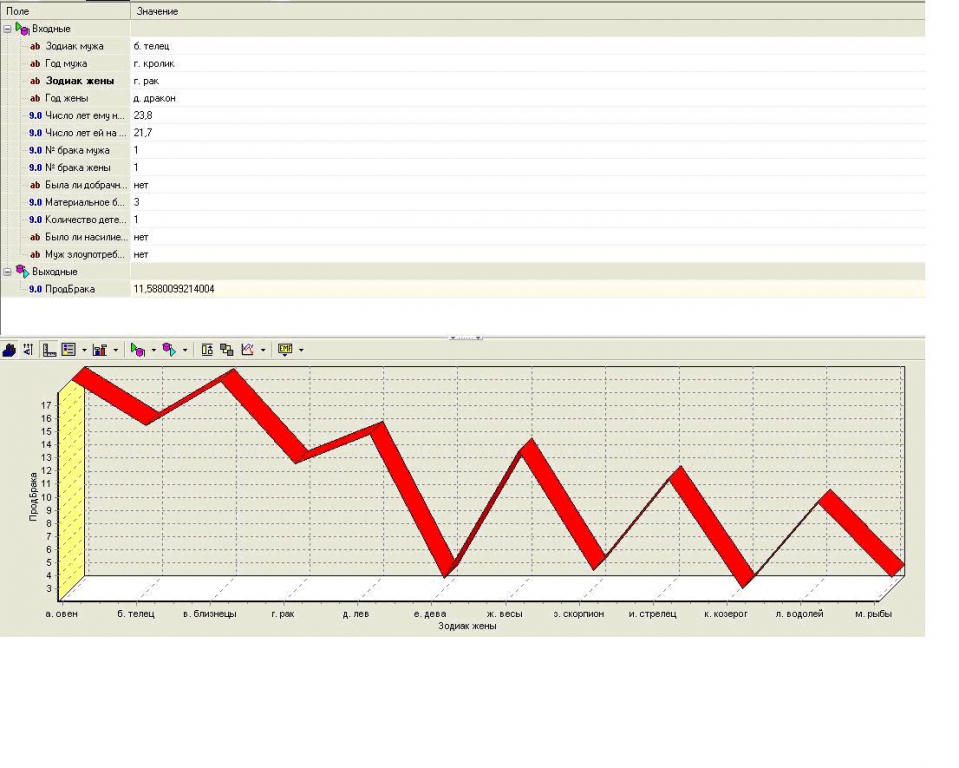Screen dimensions: 959x768
Task: Click the chart legend list icon
Action: pyautogui.click(x=69, y=350)
